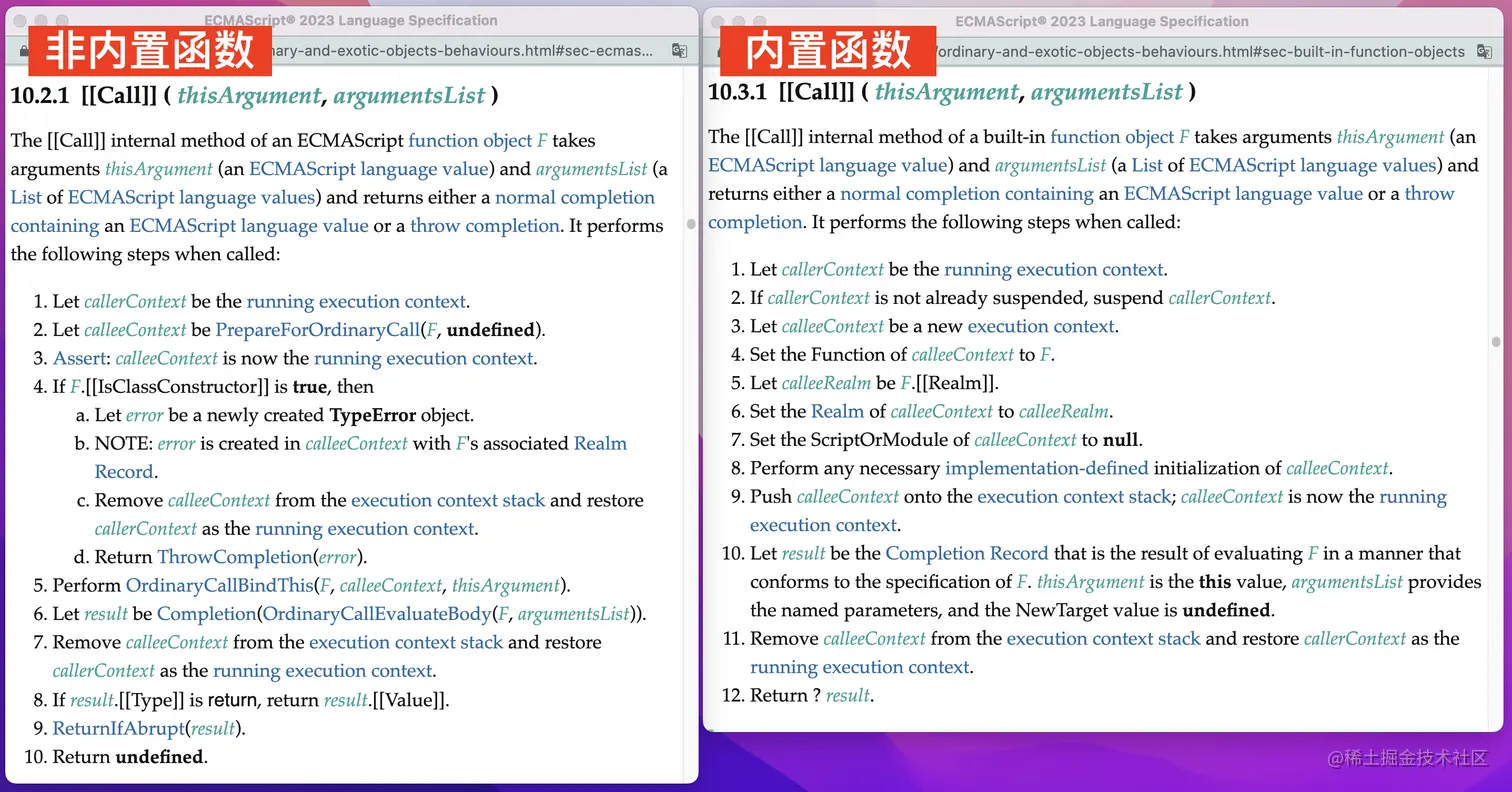Follow the OrdinaryCallBindThis link in step 5
This screenshot has width=1512, height=792.
(x=220, y=586)
